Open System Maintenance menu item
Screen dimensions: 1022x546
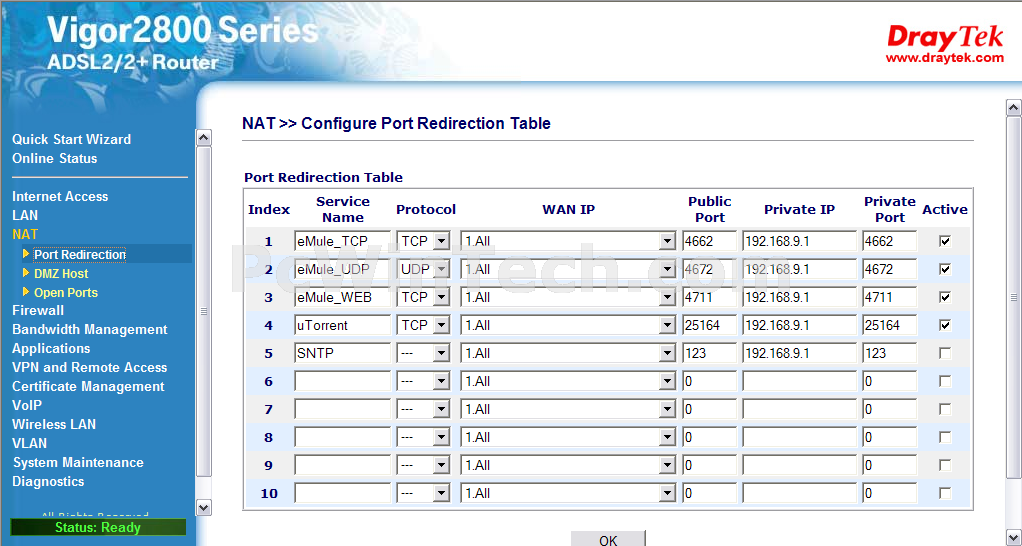point(78,463)
